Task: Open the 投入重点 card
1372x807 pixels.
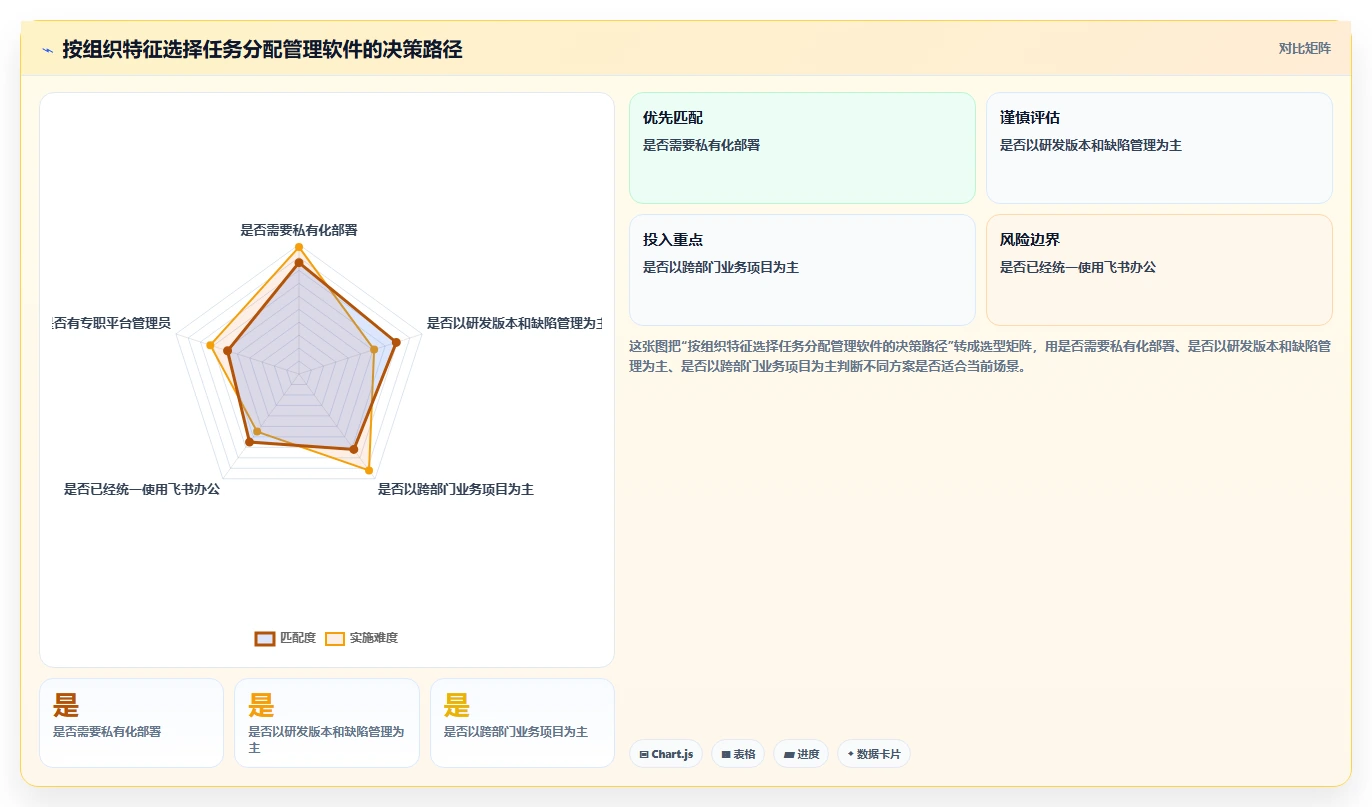Action: click(802, 270)
